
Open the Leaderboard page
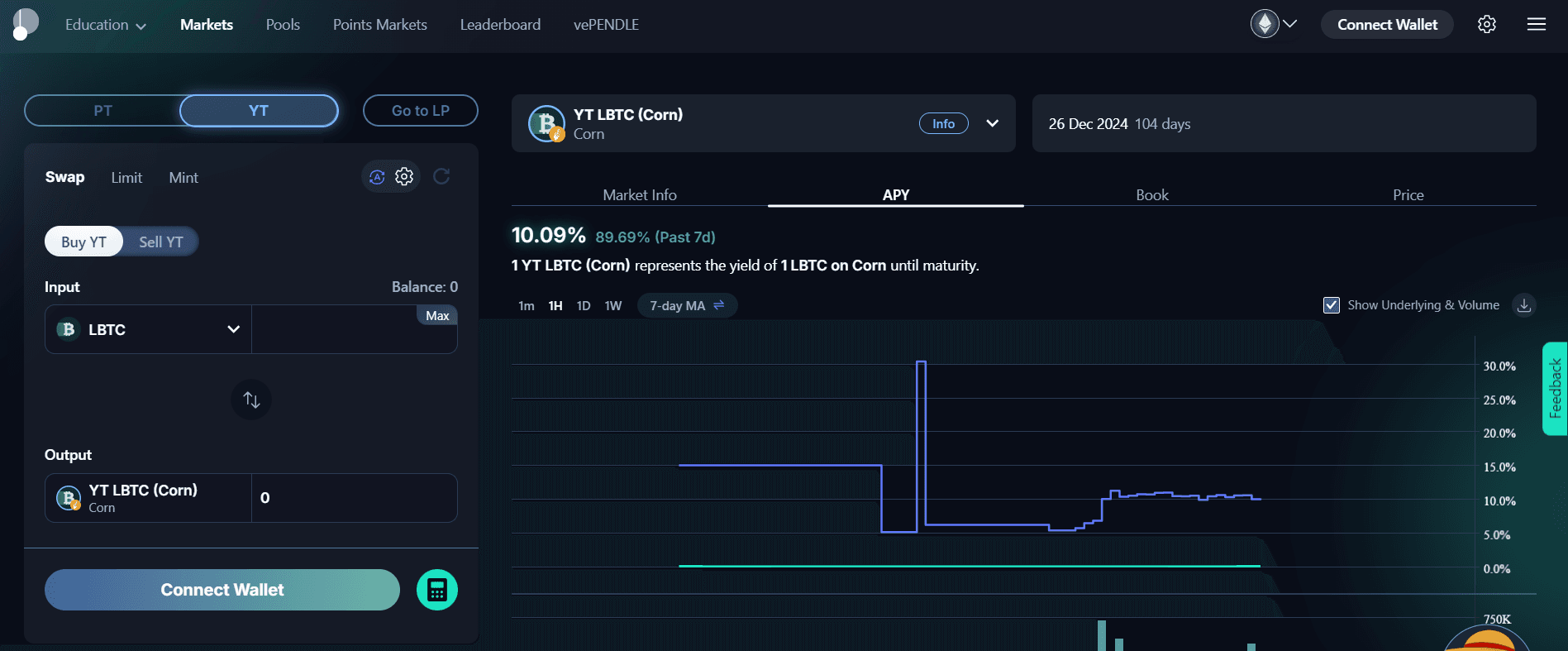(500, 25)
